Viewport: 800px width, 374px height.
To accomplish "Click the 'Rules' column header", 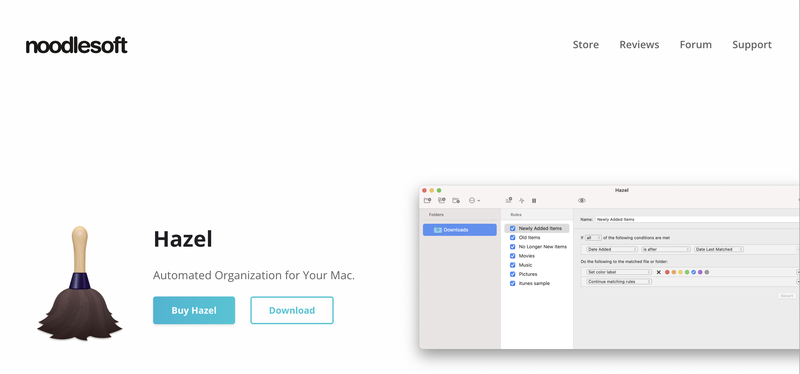I will point(516,215).
